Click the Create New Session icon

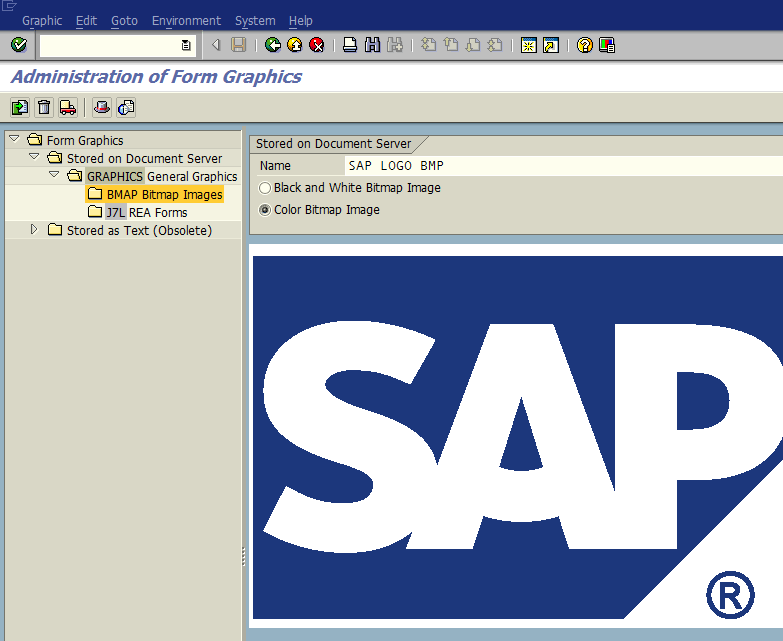[x=528, y=45]
